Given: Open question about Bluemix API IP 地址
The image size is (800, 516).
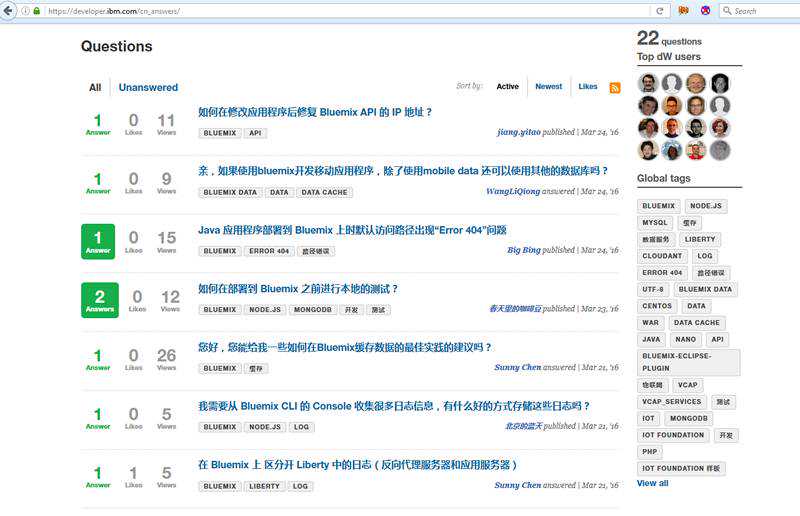Looking at the screenshot, I should pyautogui.click(x=315, y=112).
